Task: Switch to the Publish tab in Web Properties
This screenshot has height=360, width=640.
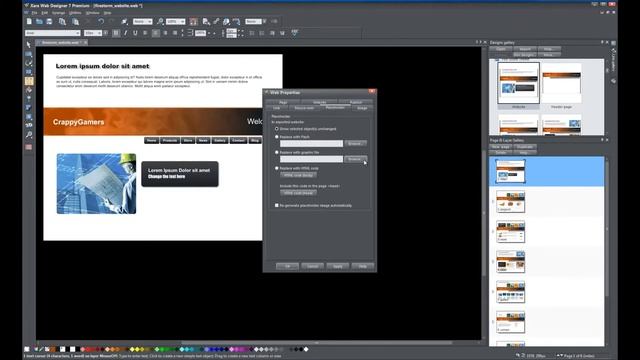Action: tap(356, 102)
